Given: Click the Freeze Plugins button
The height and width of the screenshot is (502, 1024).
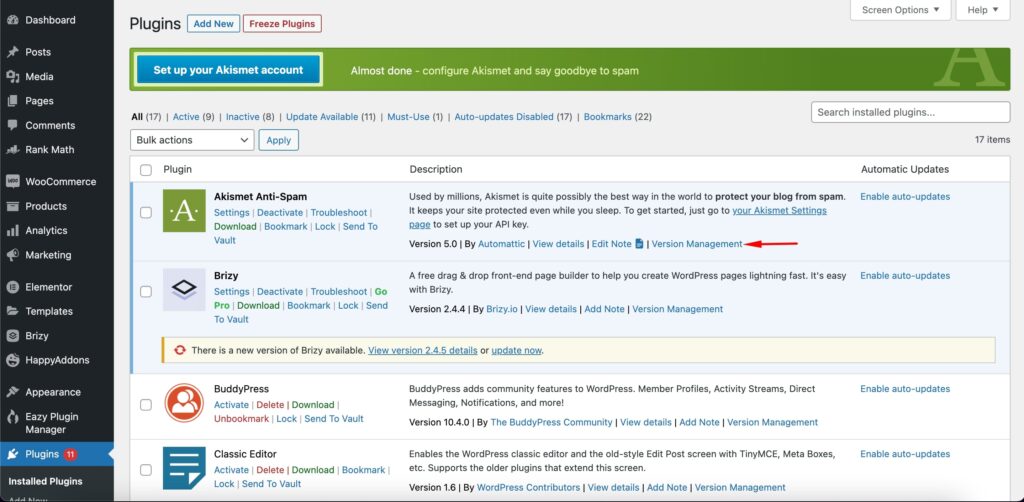Looking at the screenshot, I should point(282,24).
